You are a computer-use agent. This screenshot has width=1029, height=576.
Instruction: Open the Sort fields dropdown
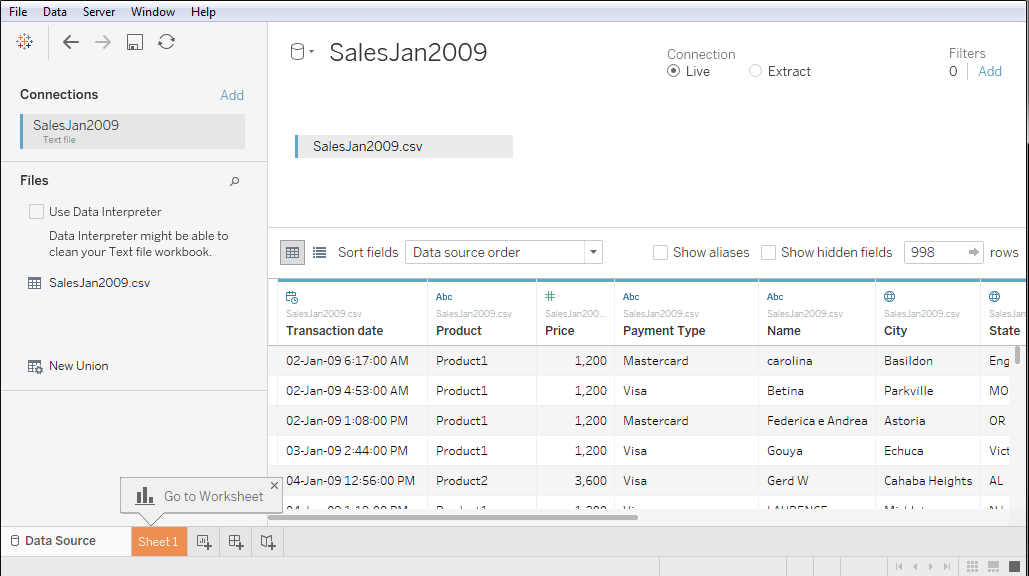pos(504,253)
